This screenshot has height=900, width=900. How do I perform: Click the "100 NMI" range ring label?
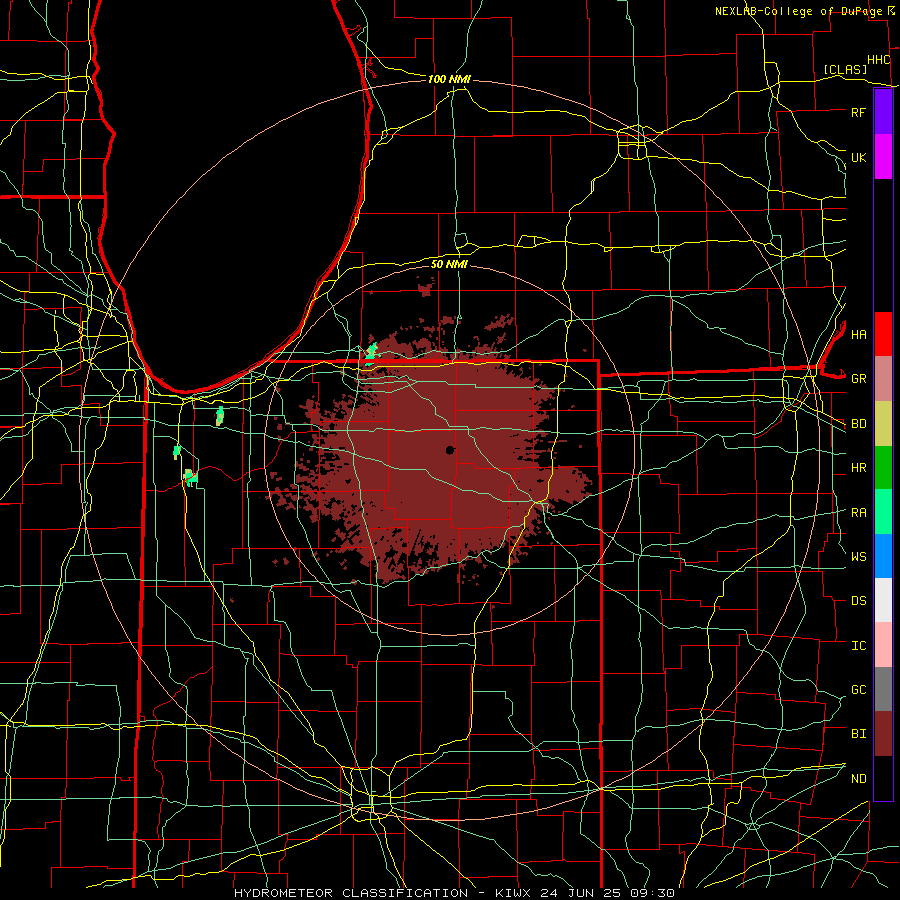click(x=449, y=79)
